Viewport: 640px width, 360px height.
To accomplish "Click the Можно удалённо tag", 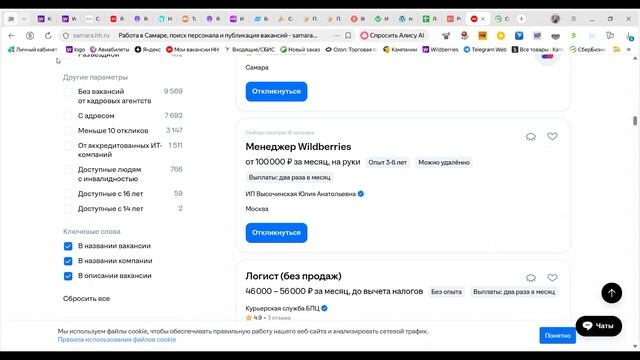I will [x=444, y=162].
